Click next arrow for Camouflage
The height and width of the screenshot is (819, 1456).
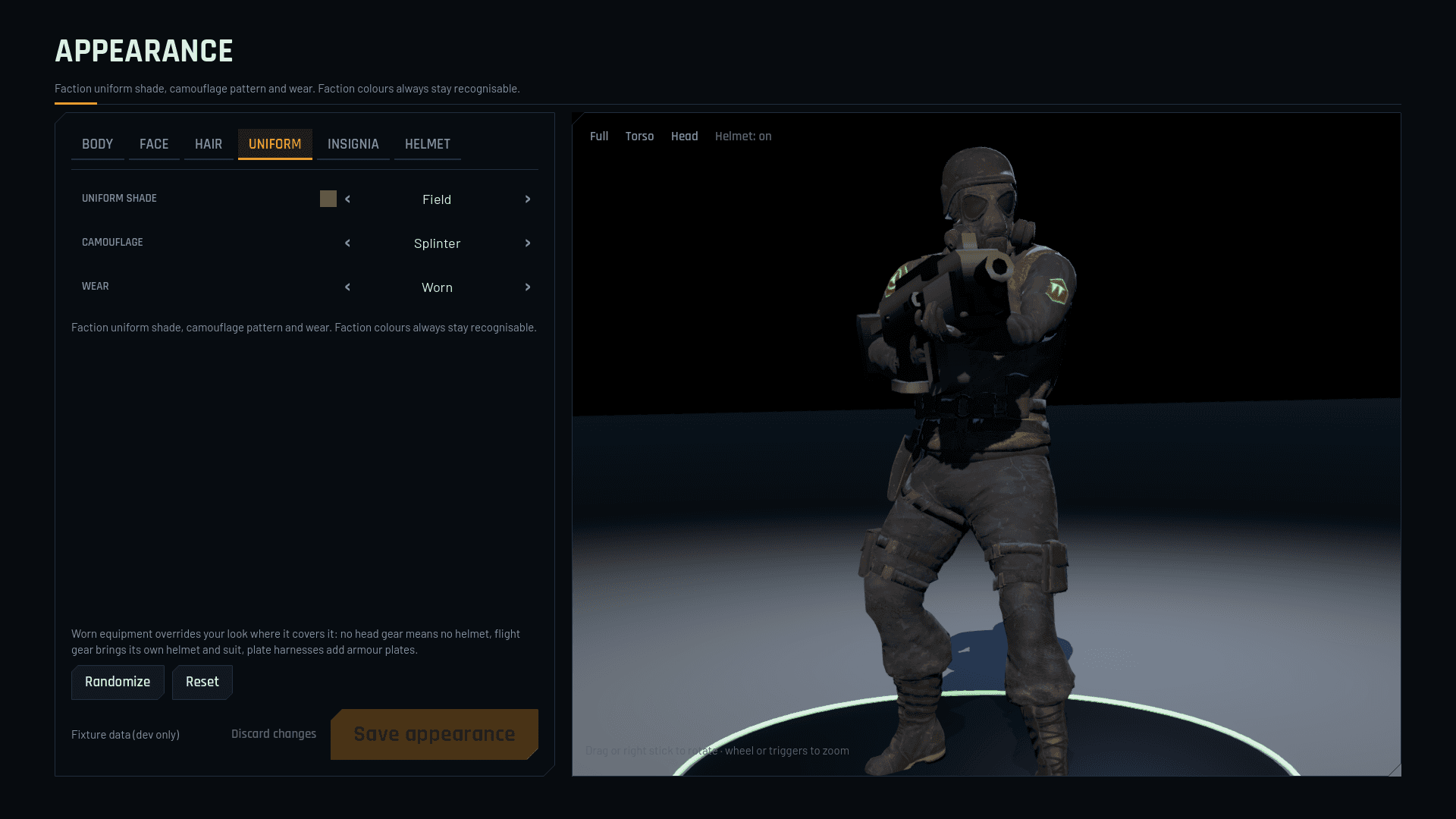tap(528, 243)
